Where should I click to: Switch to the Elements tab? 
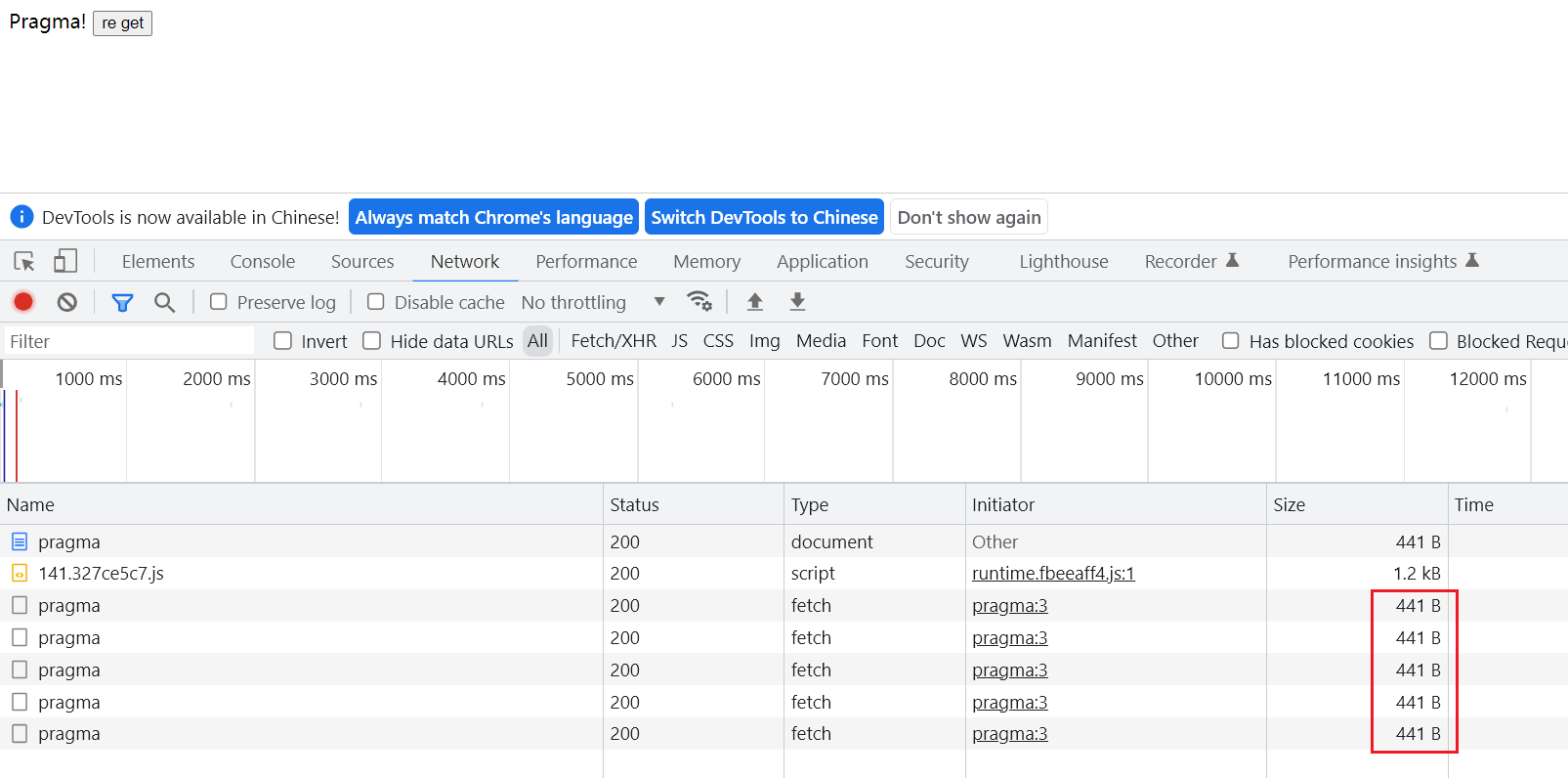(158, 261)
